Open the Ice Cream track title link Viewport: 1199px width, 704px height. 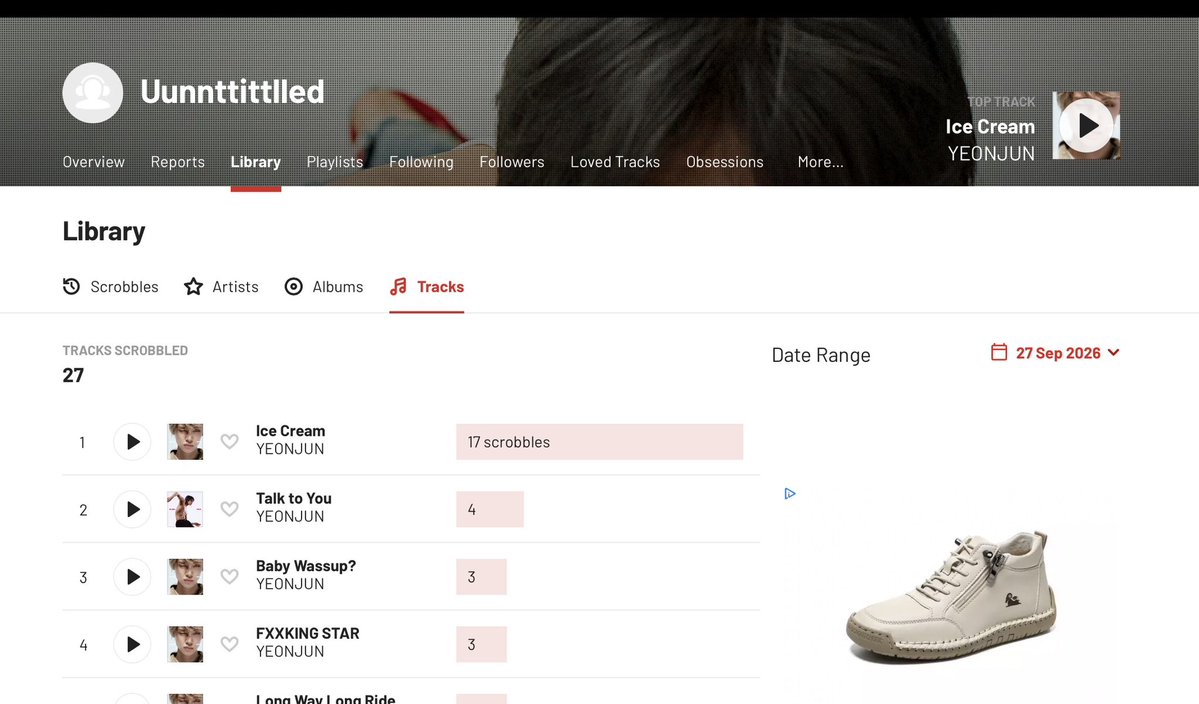[291, 431]
